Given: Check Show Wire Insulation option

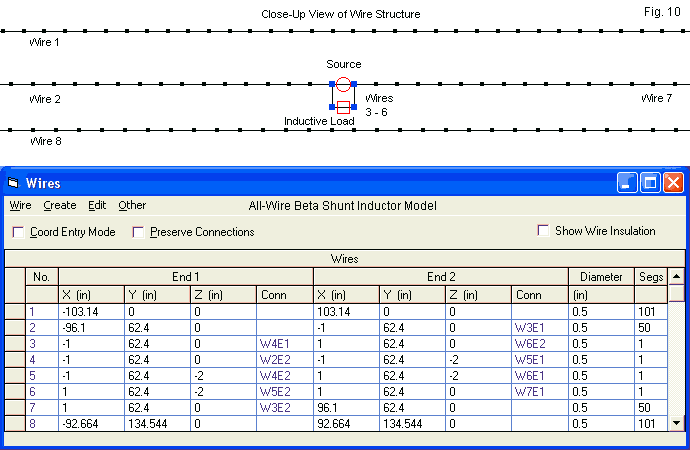Looking at the screenshot, I should click(x=544, y=231).
